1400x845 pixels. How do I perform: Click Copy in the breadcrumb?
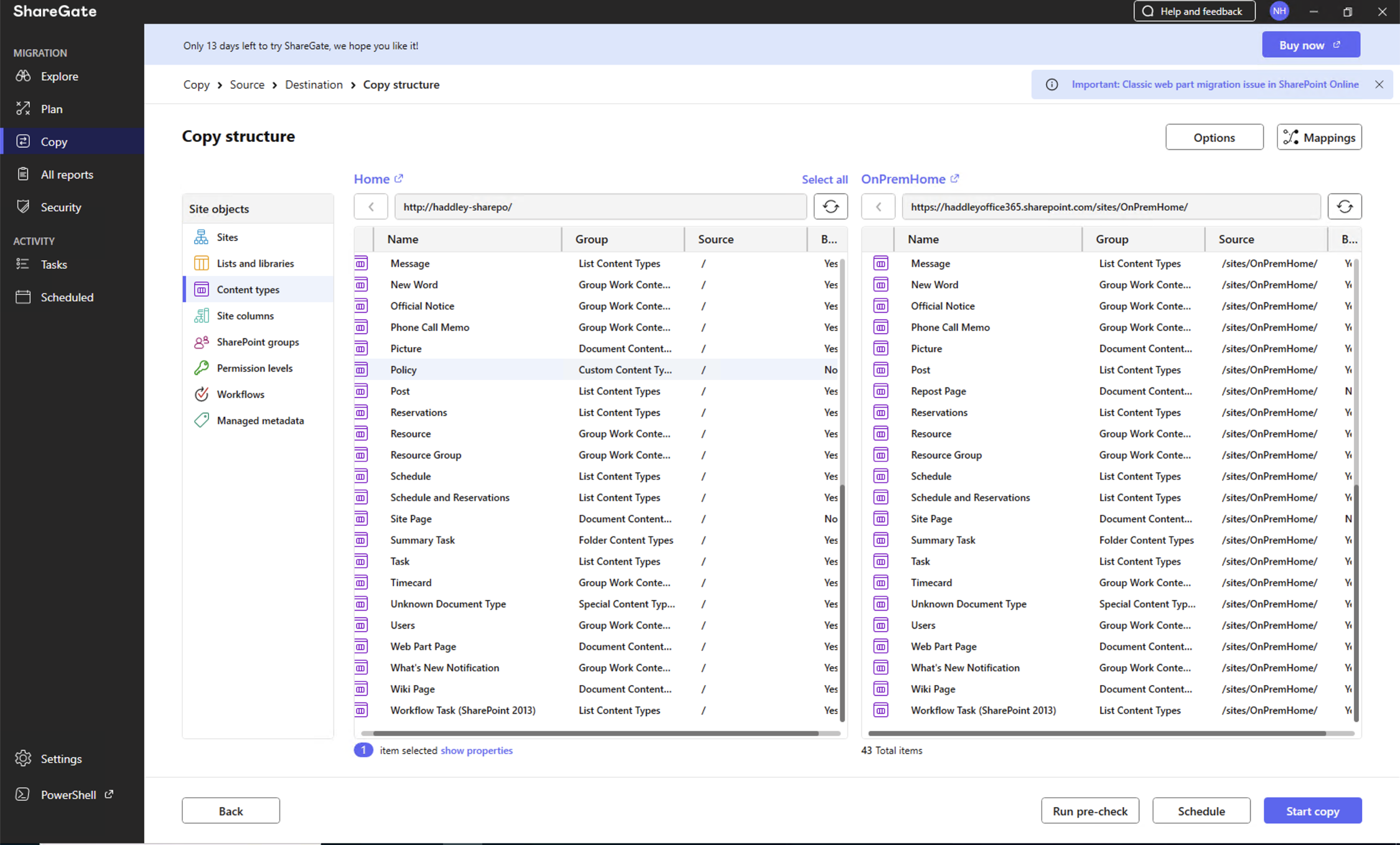[x=196, y=85]
